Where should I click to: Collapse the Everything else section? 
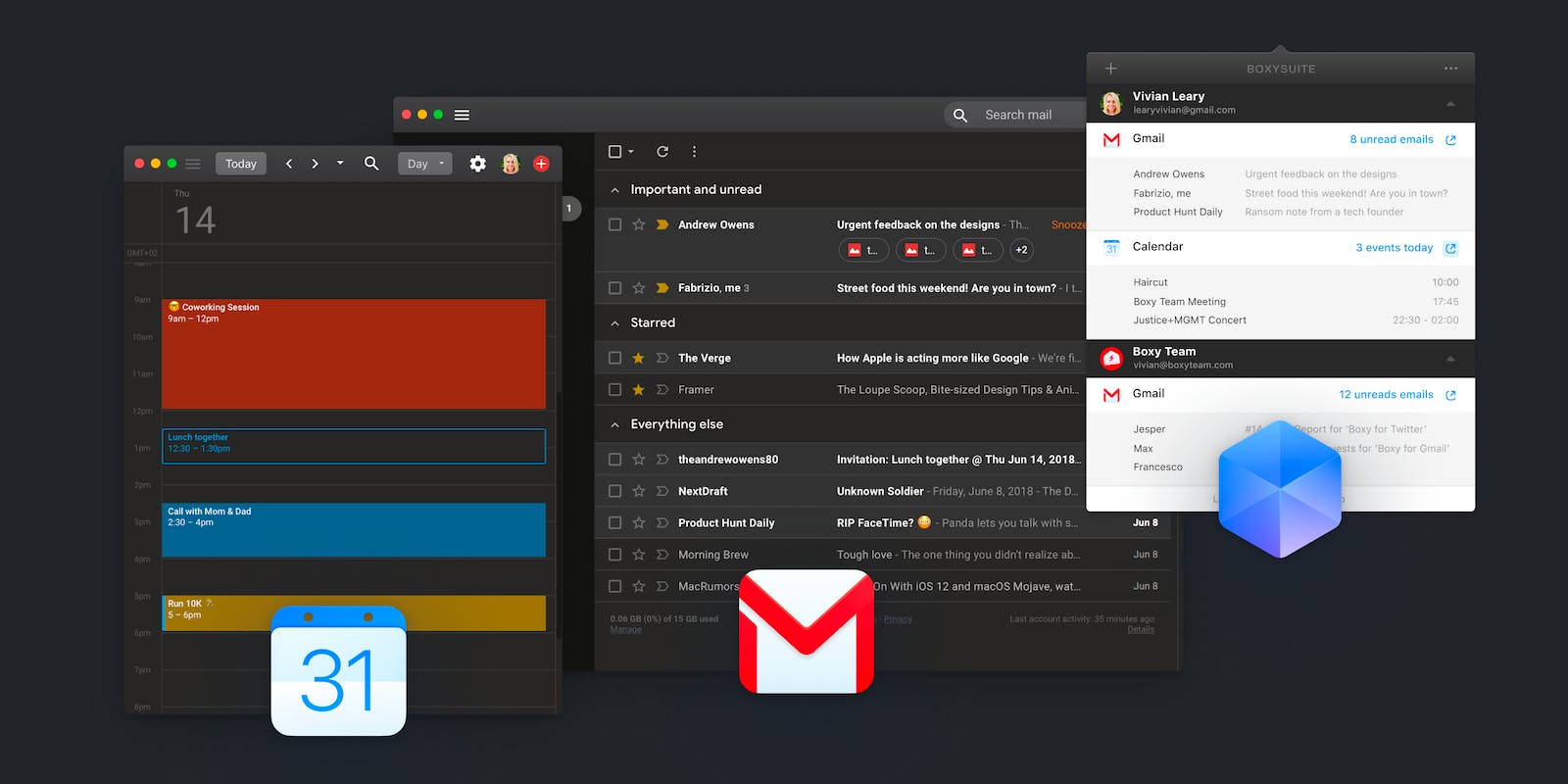tap(614, 425)
